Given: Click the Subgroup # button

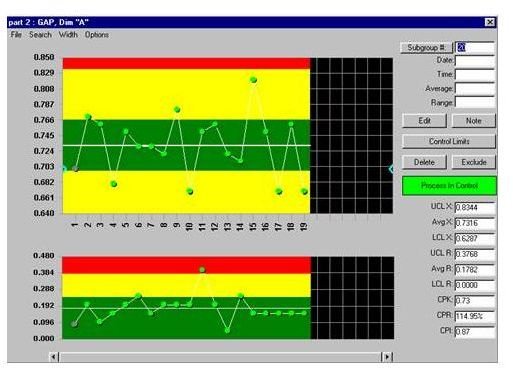Looking at the screenshot, I should click(x=426, y=48).
